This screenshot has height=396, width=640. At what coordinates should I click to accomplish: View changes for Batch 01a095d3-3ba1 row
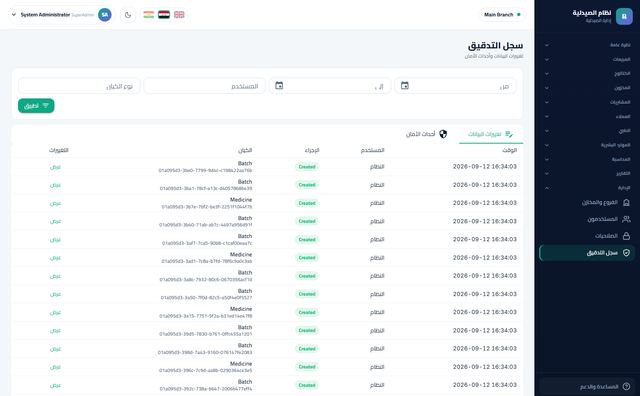coord(55,185)
